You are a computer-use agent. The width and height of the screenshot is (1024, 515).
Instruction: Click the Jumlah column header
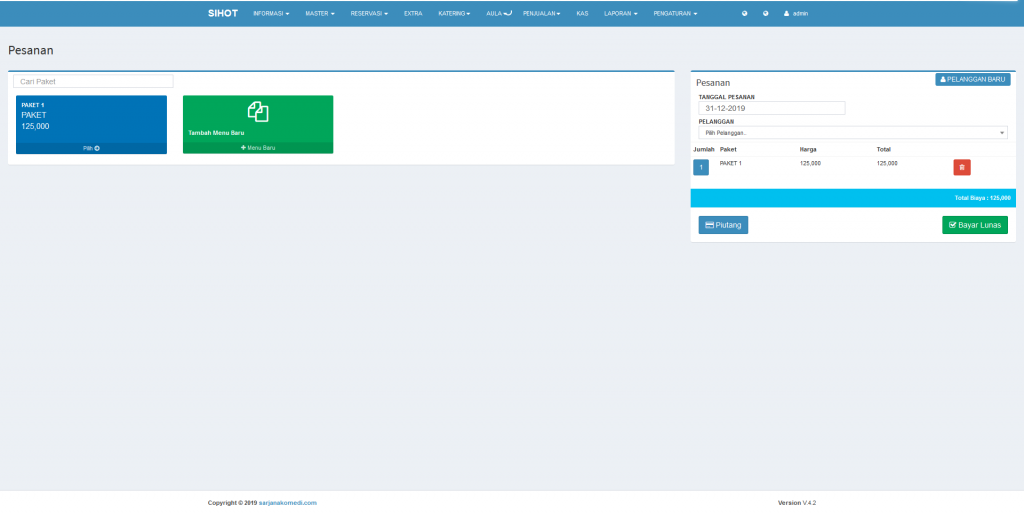(x=703, y=149)
